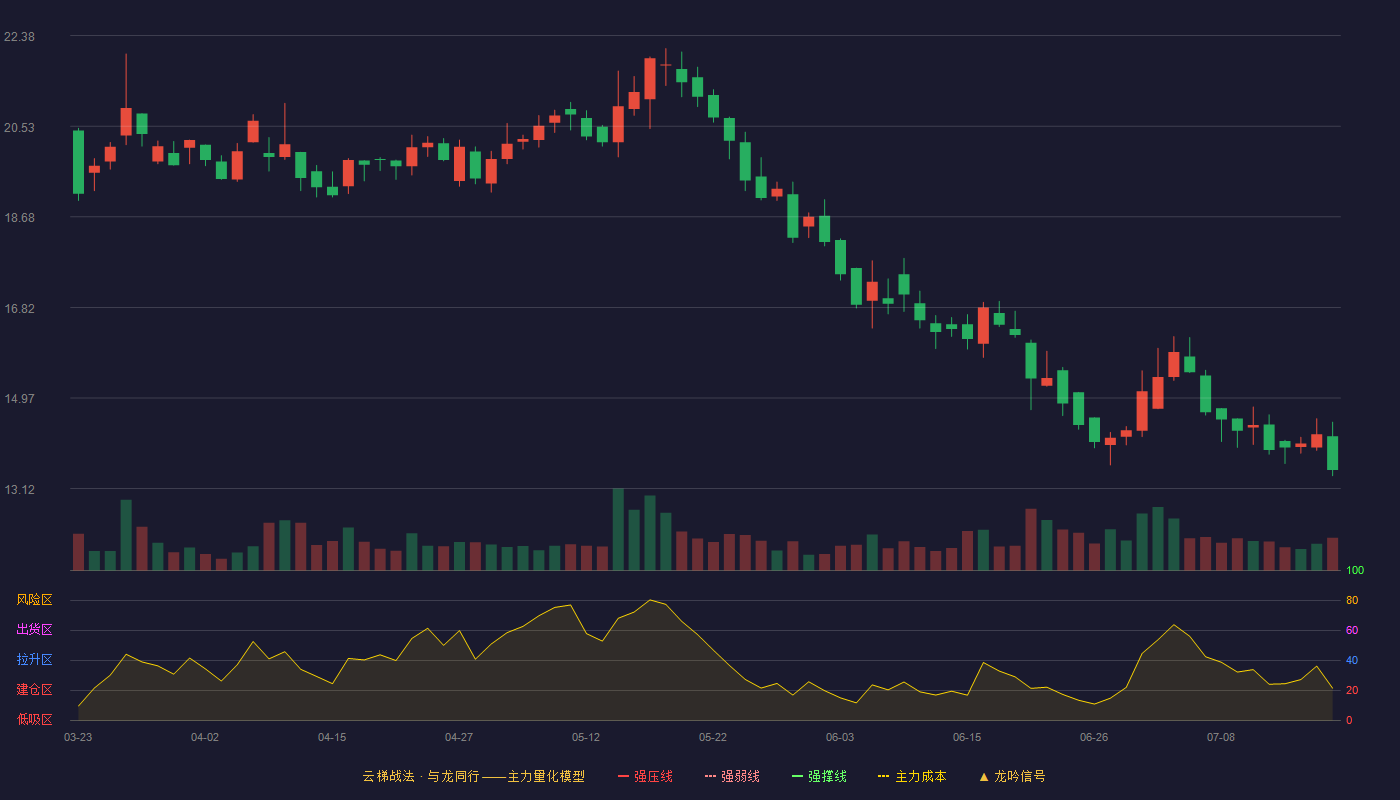Click the pink 强弱线 legend line marker
1400x800 pixels.
click(x=710, y=776)
